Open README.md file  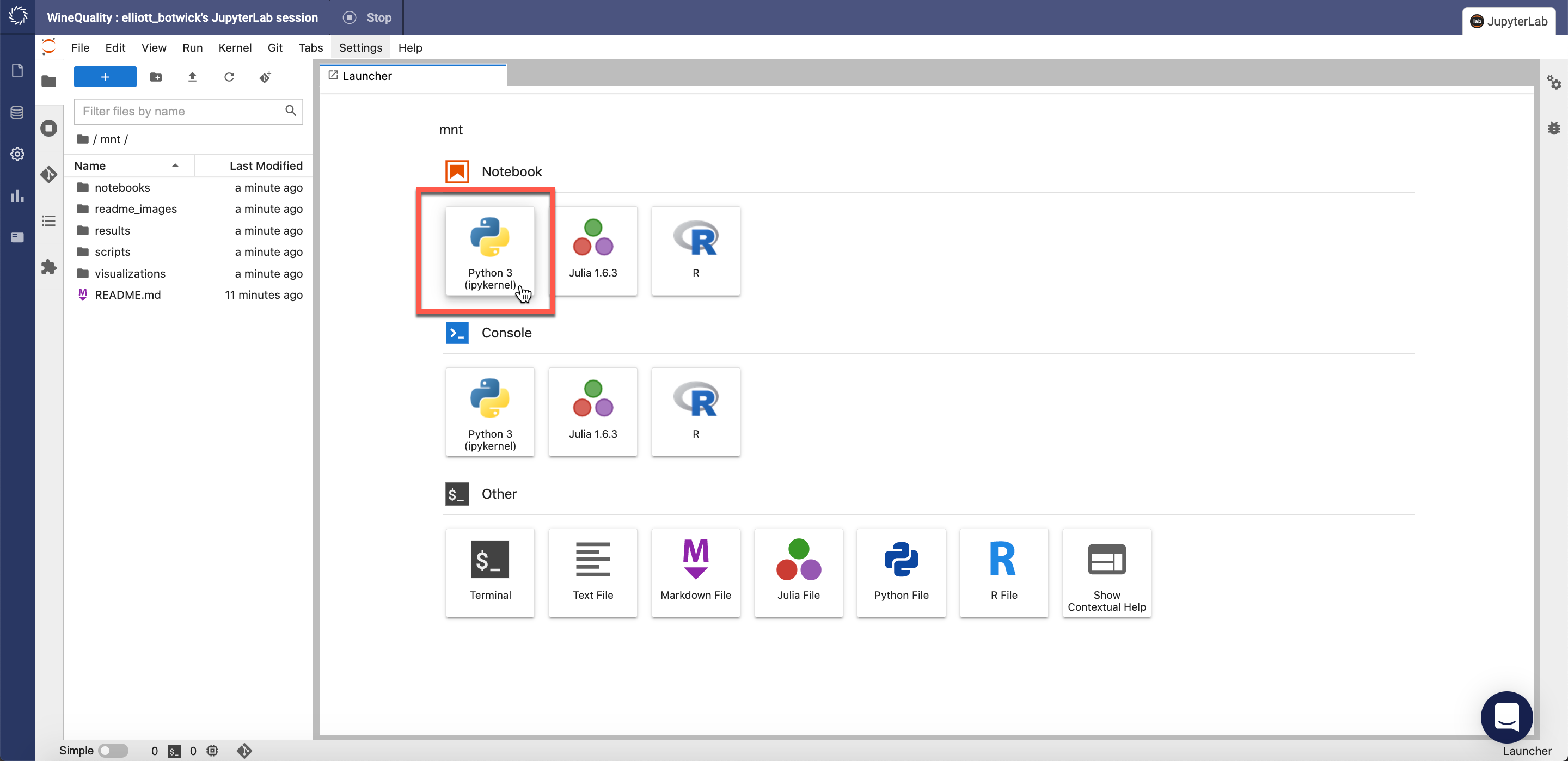pyautogui.click(x=127, y=294)
